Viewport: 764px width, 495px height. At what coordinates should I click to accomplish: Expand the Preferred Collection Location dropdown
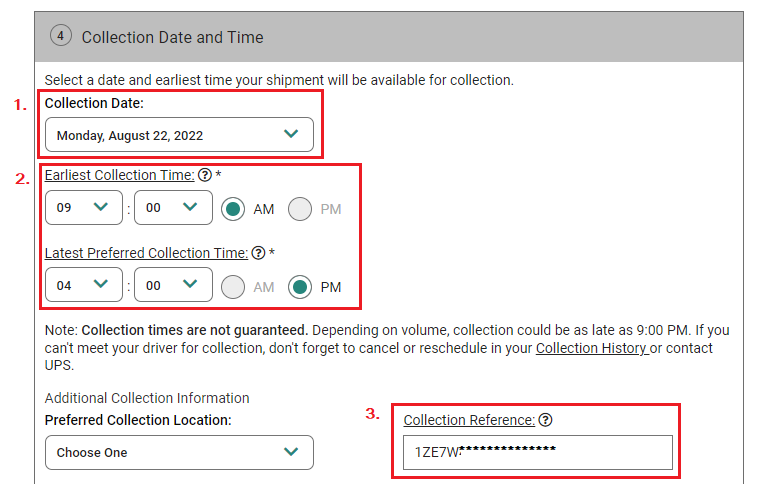coord(179,452)
